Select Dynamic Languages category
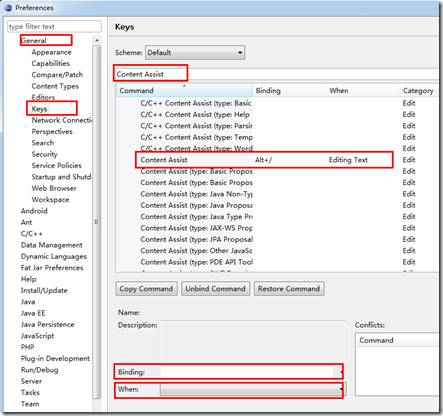Viewport: 443px width, 416px height. (x=54, y=256)
